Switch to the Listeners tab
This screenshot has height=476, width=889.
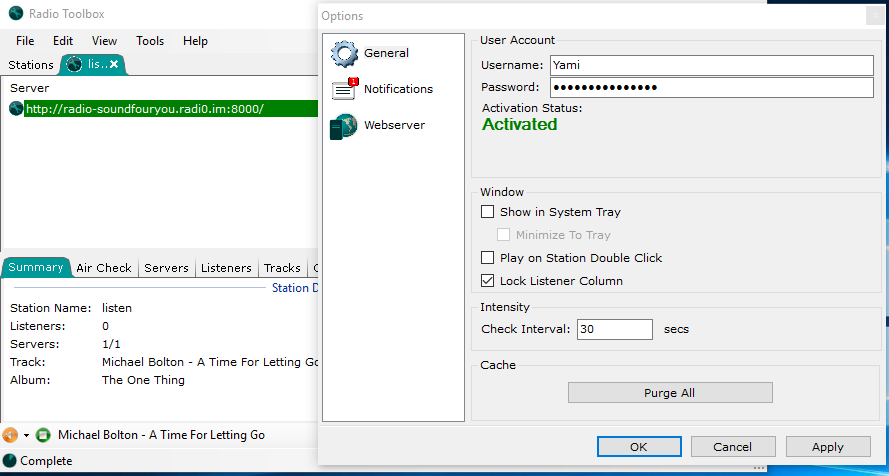226,268
